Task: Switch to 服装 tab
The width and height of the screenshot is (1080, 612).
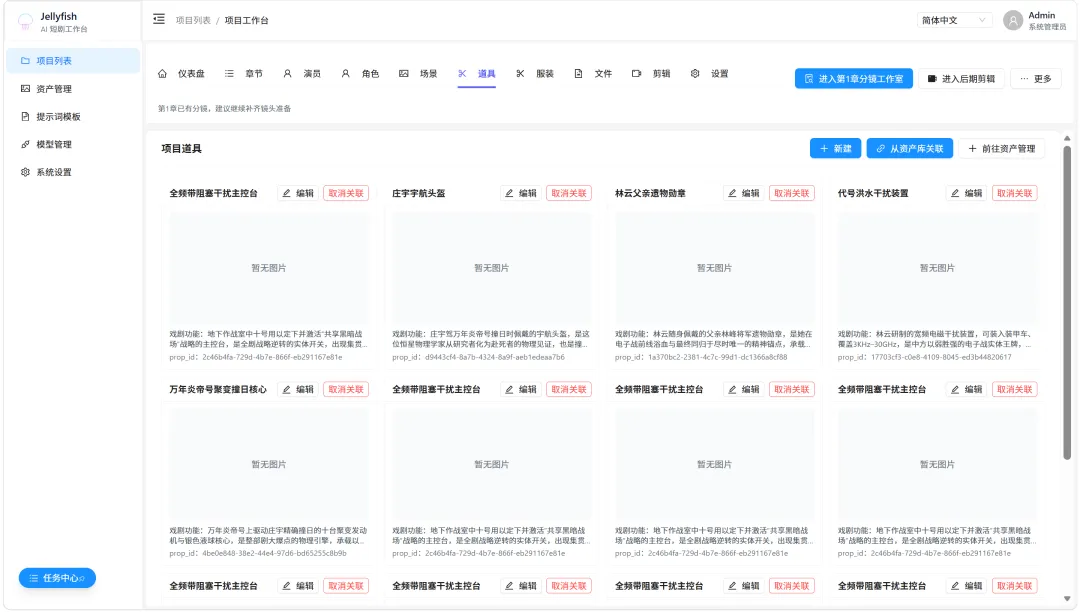Action: pyautogui.click(x=535, y=74)
